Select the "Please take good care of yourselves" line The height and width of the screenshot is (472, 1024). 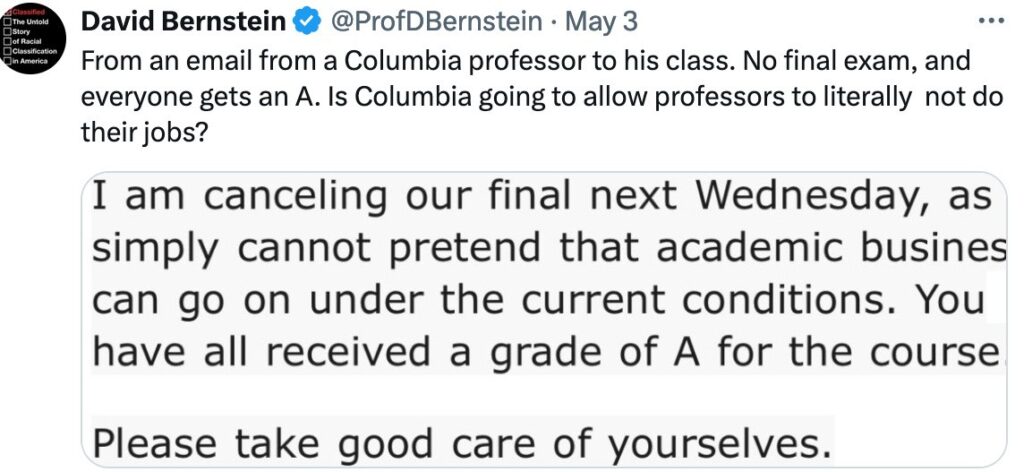461,442
